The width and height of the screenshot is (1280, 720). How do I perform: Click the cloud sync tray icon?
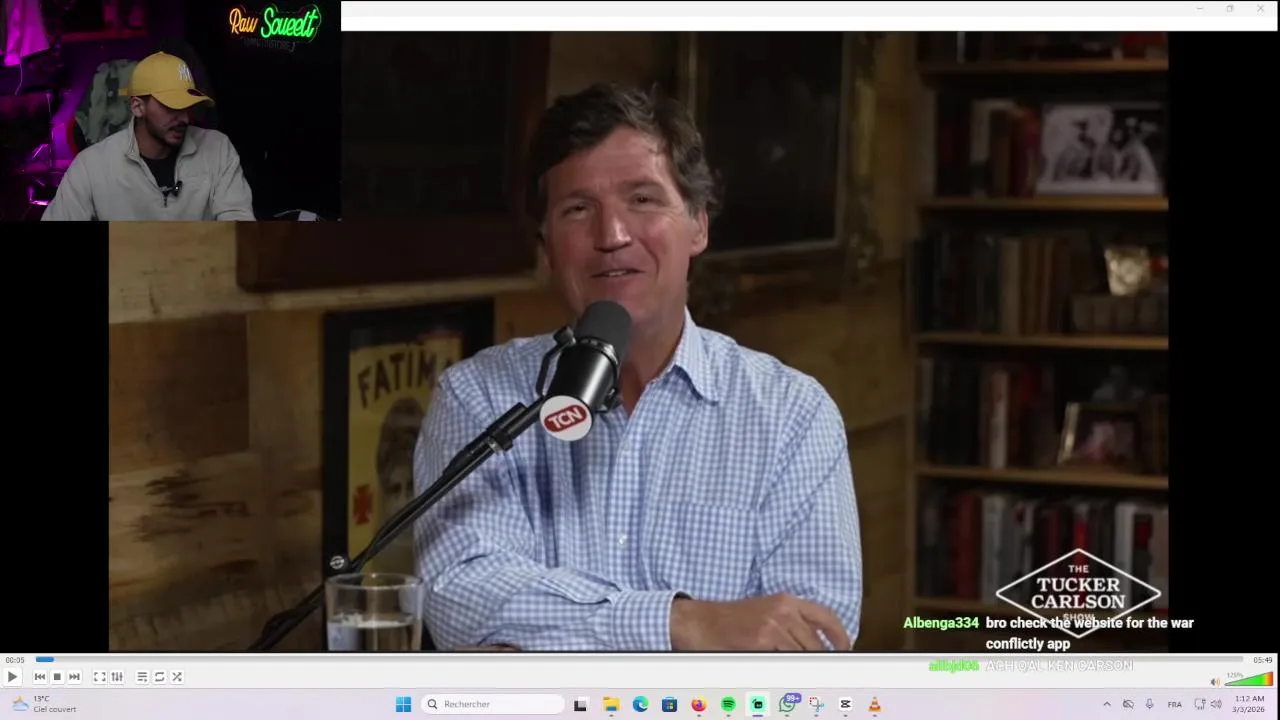click(x=1128, y=704)
